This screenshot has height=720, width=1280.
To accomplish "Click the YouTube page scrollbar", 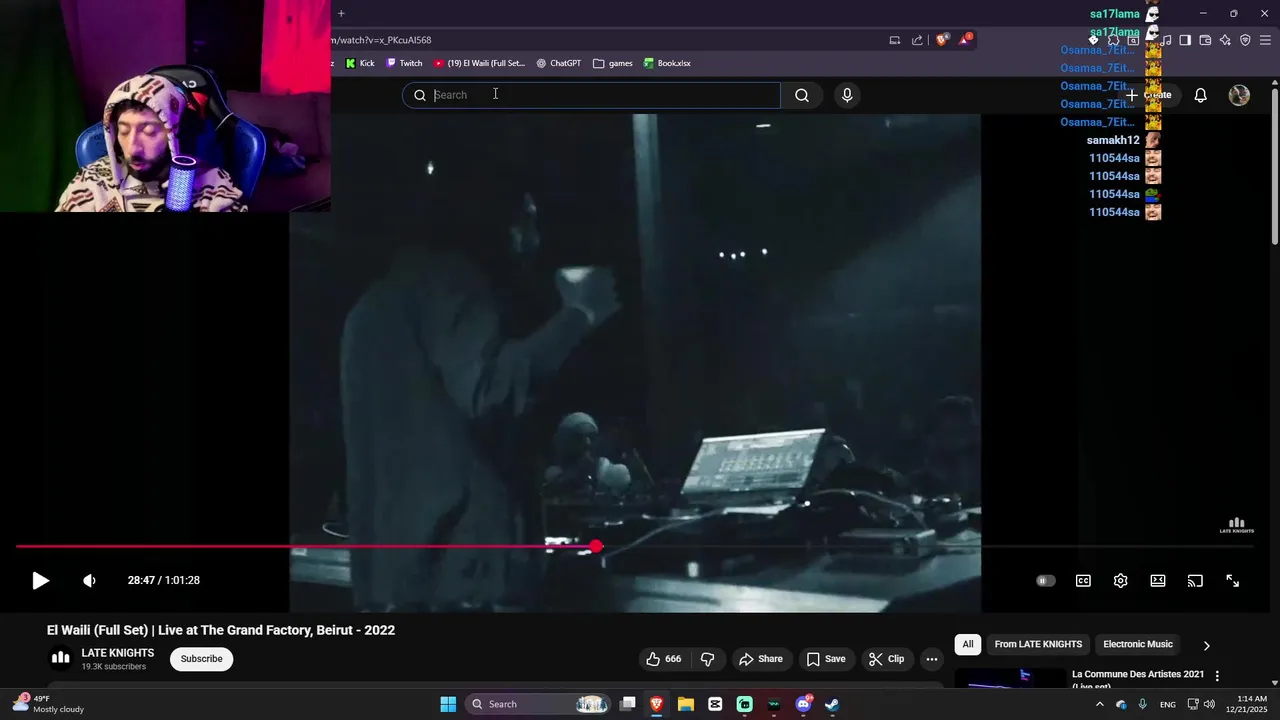I will click(x=1274, y=166).
